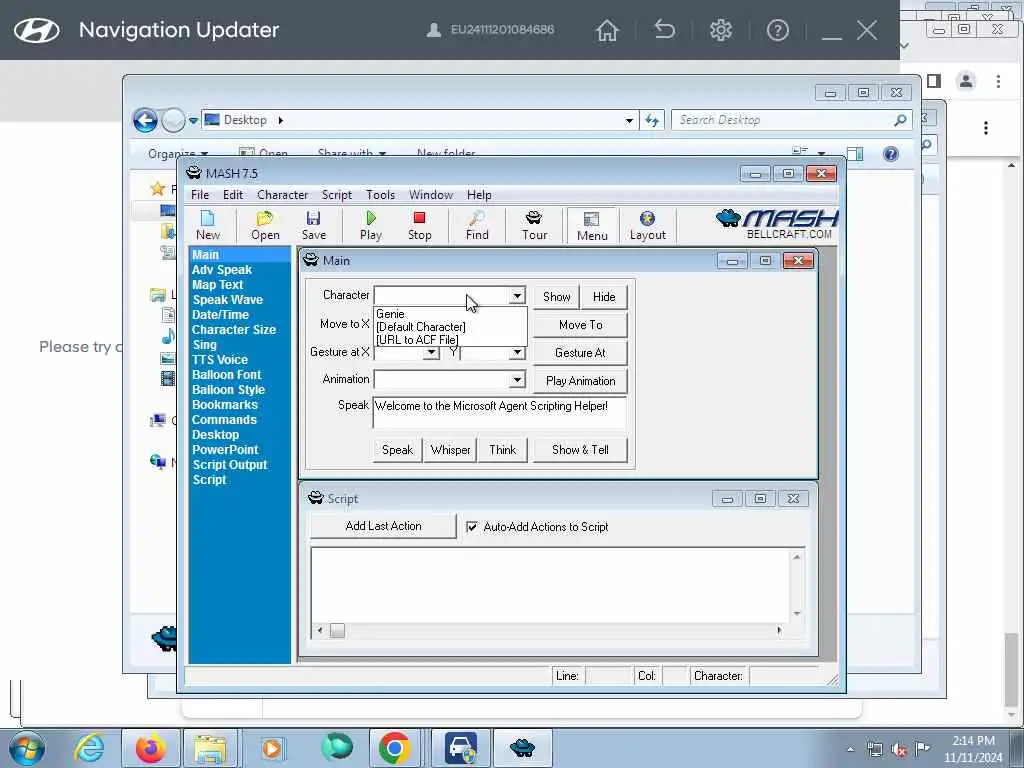Open the Edit menu in MASH
The height and width of the screenshot is (768, 1024).
[x=232, y=195]
